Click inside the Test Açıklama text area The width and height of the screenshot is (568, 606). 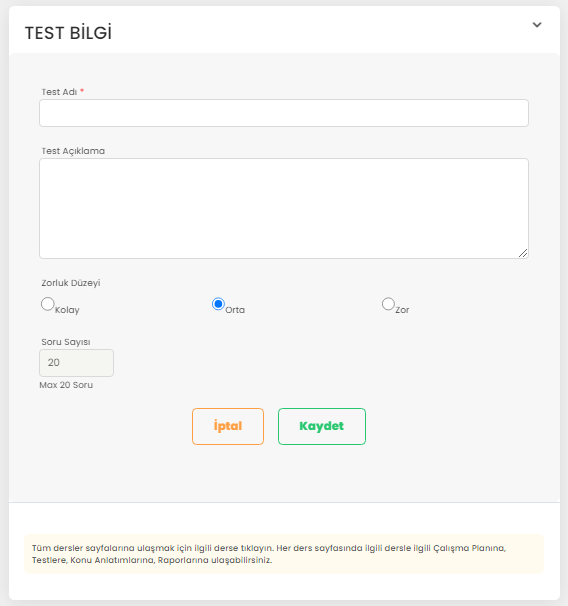[x=284, y=208]
